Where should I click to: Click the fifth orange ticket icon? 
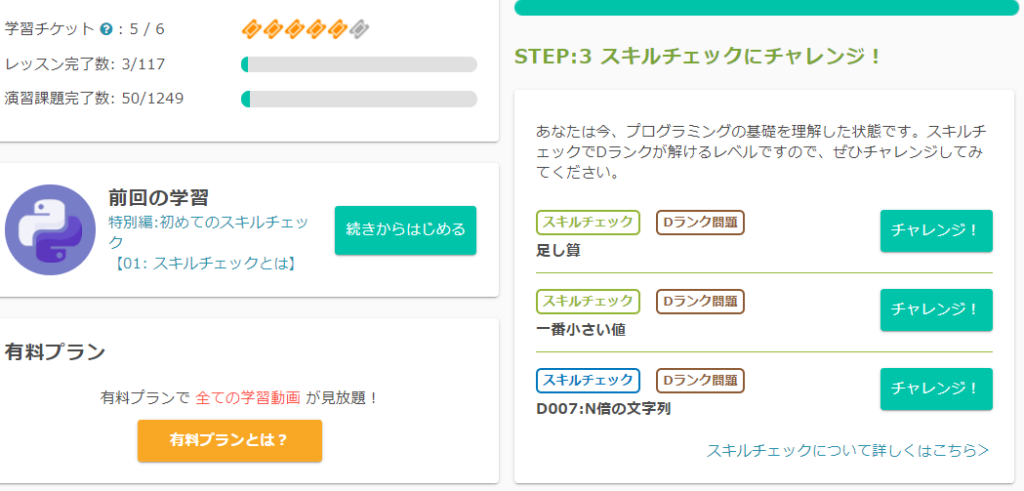pos(338,29)
